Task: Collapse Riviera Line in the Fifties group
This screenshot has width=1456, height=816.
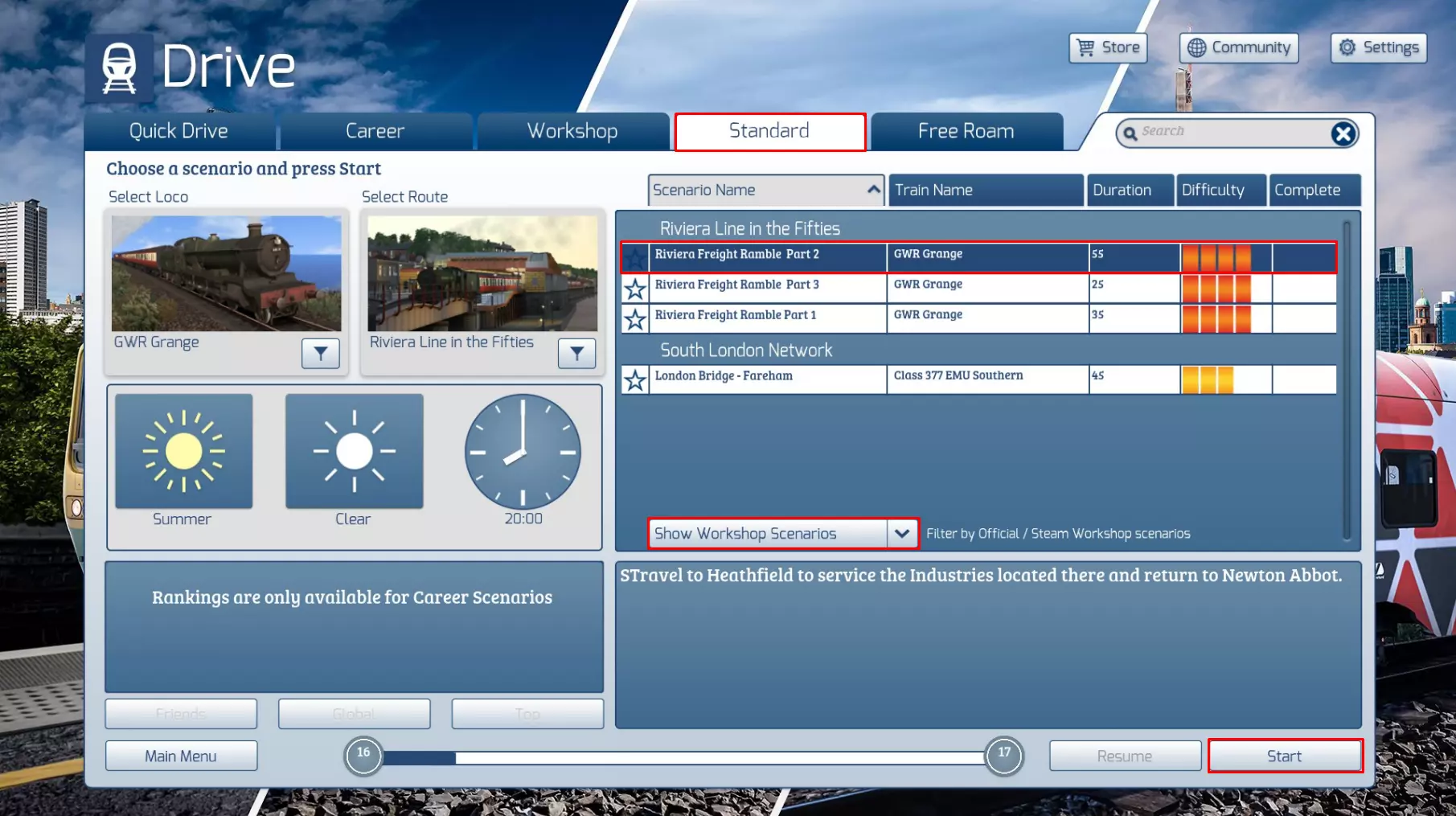Action: (749, 229)
